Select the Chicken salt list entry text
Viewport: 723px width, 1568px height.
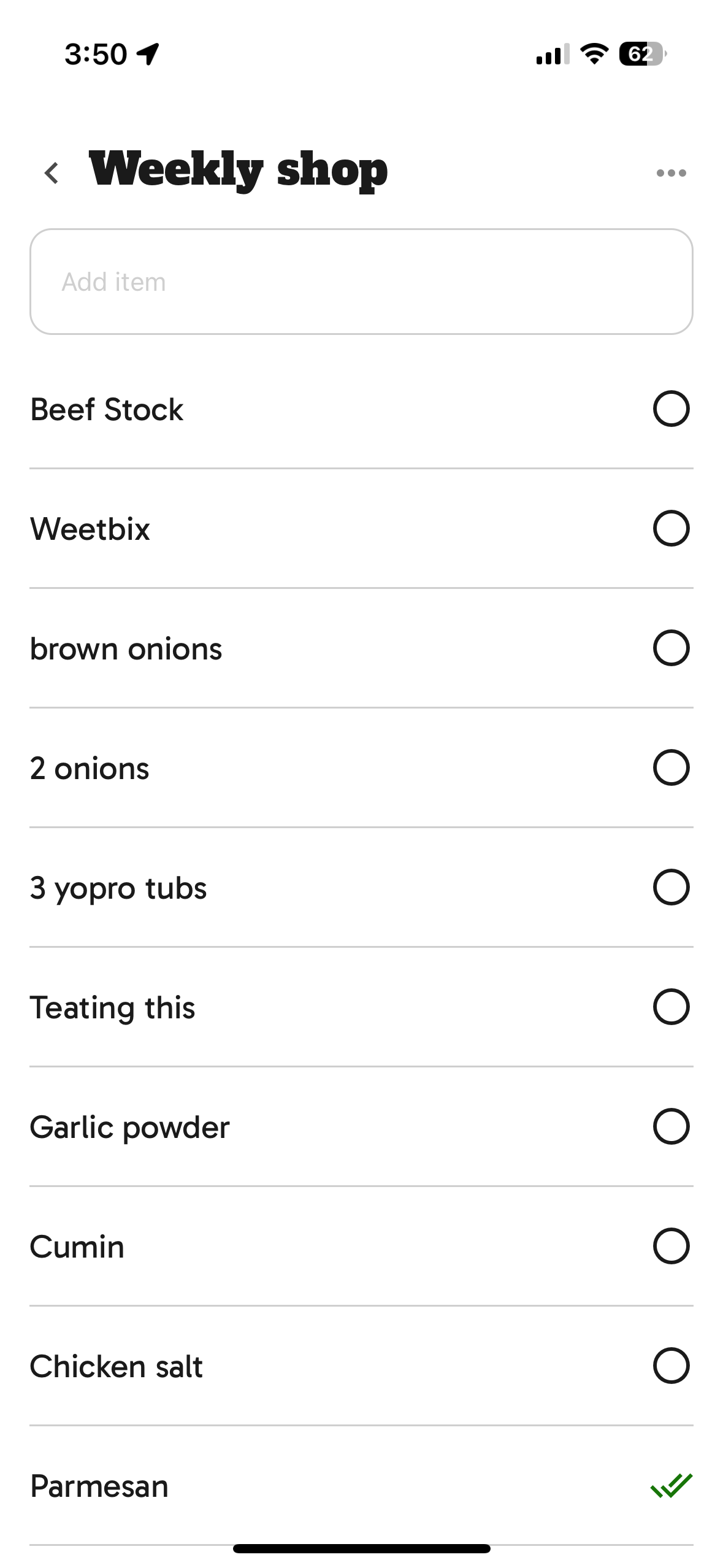coord(117,1367)
